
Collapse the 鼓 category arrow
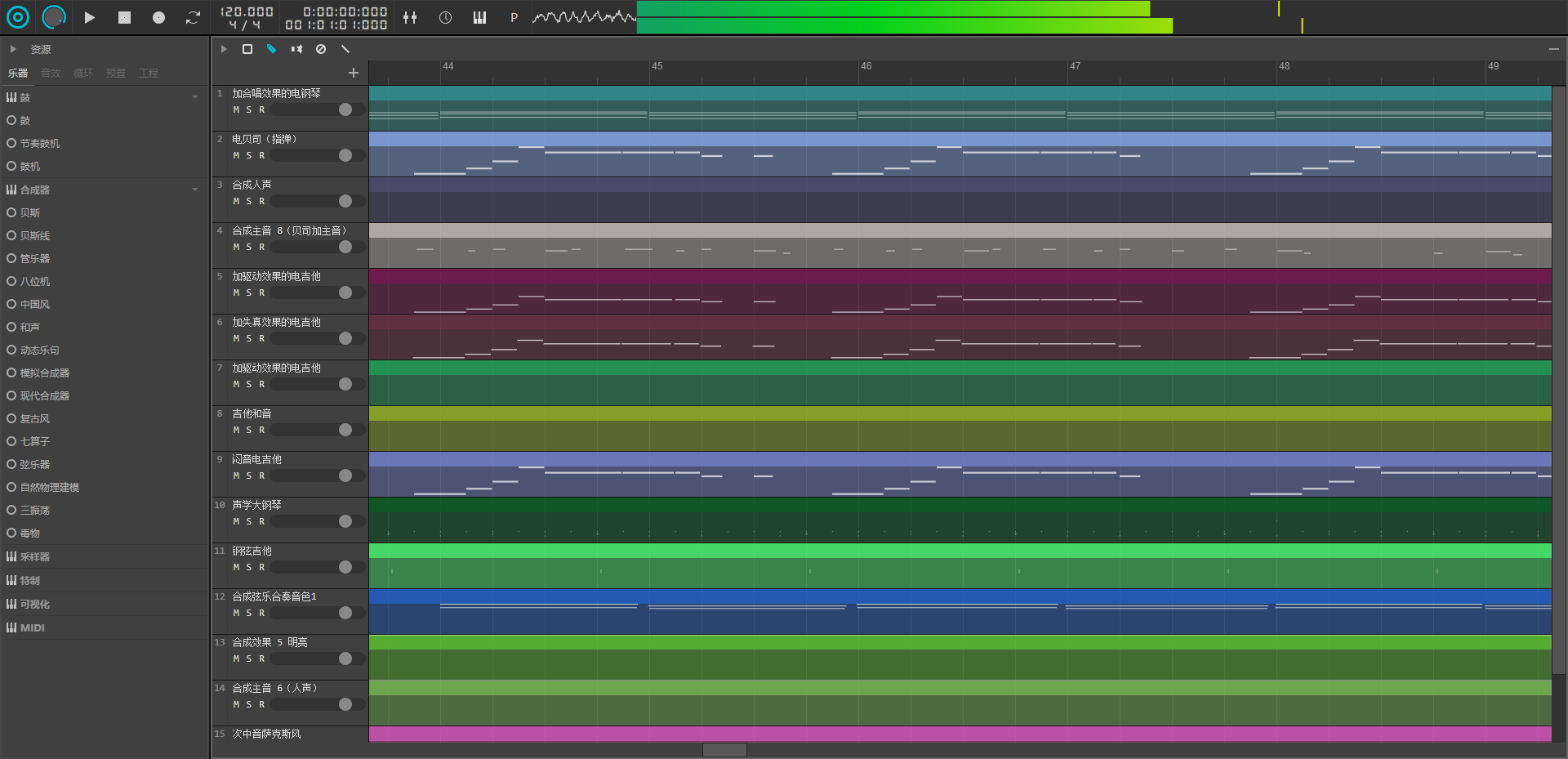(195, 97)
